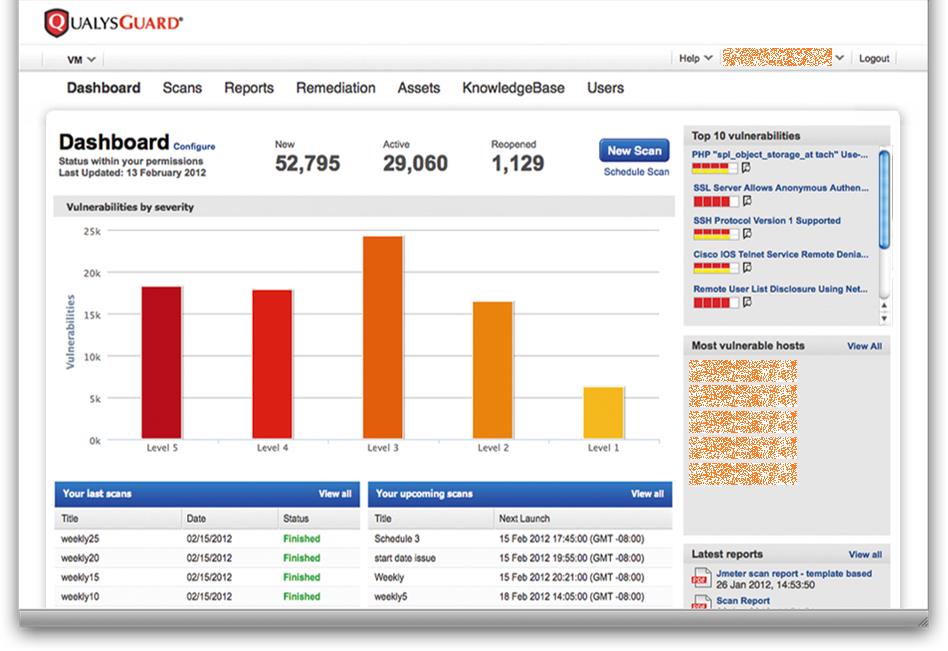Expand the Help dropdown menu

pyautogui.click(x=695, y=58)
